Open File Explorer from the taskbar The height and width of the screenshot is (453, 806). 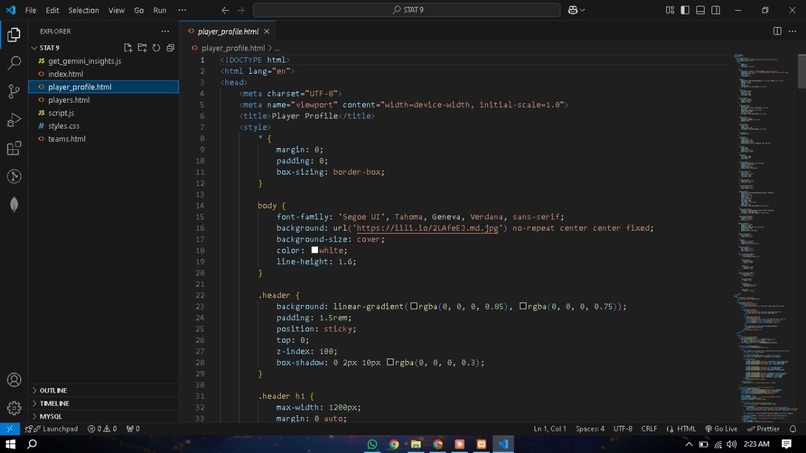(415, 444)
